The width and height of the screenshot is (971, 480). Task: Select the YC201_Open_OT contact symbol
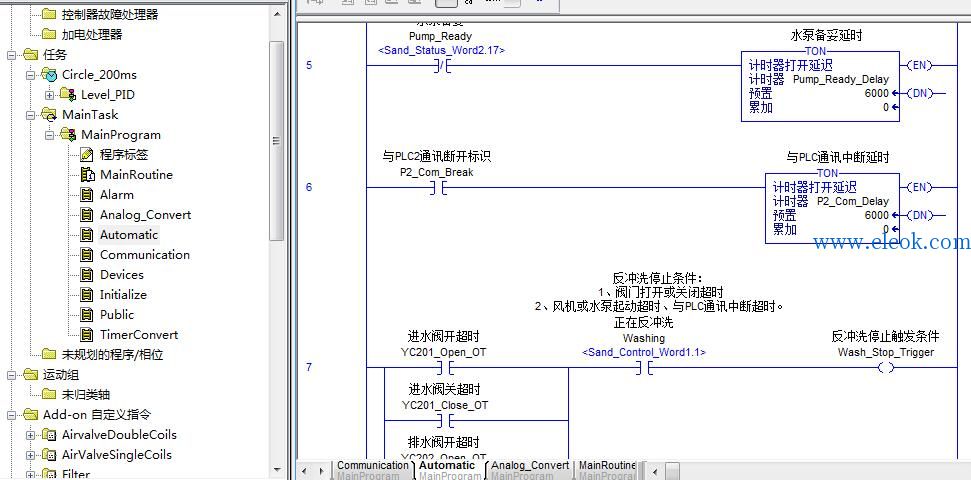tap(443, 367)
